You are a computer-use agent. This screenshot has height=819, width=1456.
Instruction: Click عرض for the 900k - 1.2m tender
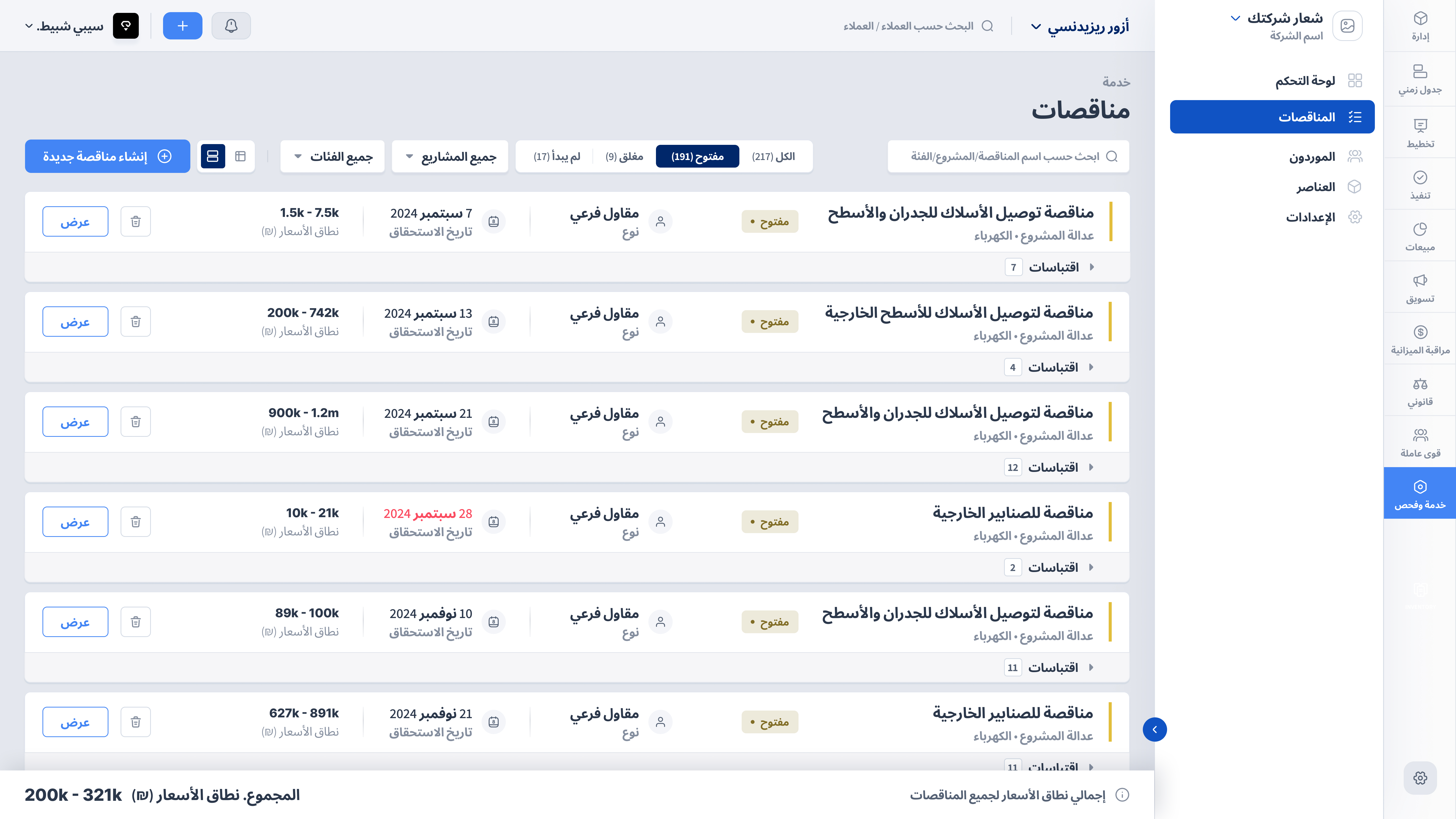click(x=75, y=422)
